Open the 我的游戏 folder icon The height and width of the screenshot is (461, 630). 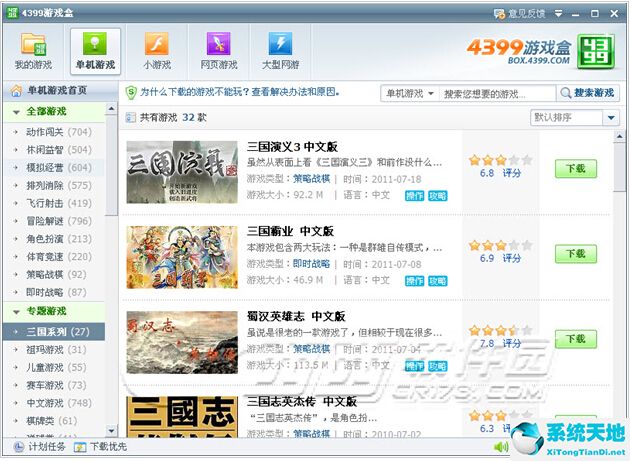(x=33, y=44)
